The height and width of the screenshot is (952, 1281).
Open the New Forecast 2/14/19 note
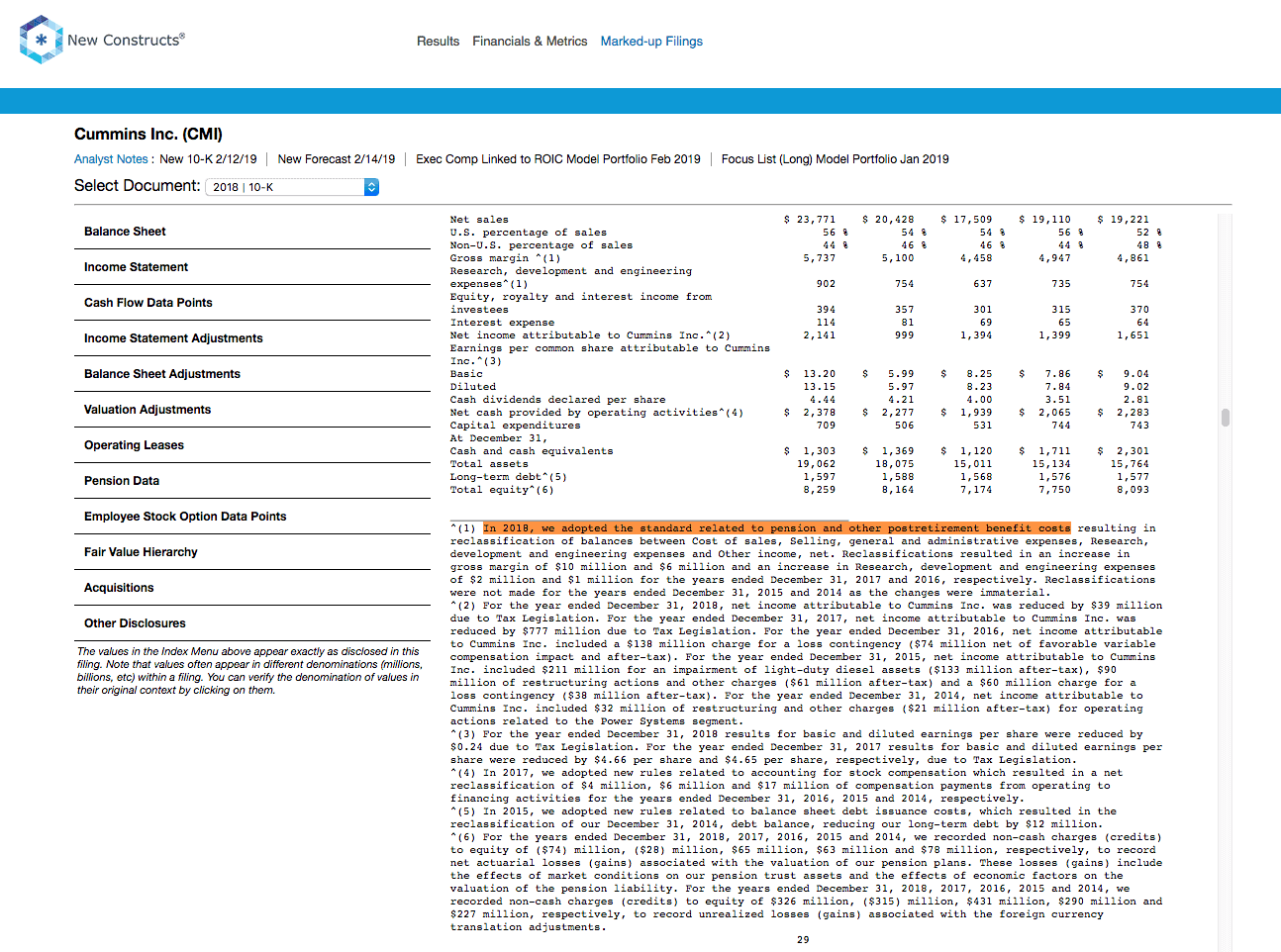coord(337,159)
